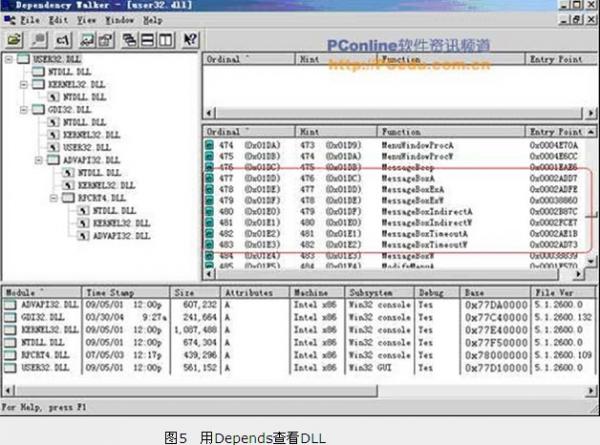Viewport: 600px width, 445px height.
Task: Select USER32.DLL node under GDI32.DLL
Action: pyautogui.click(x=87, y=148)
